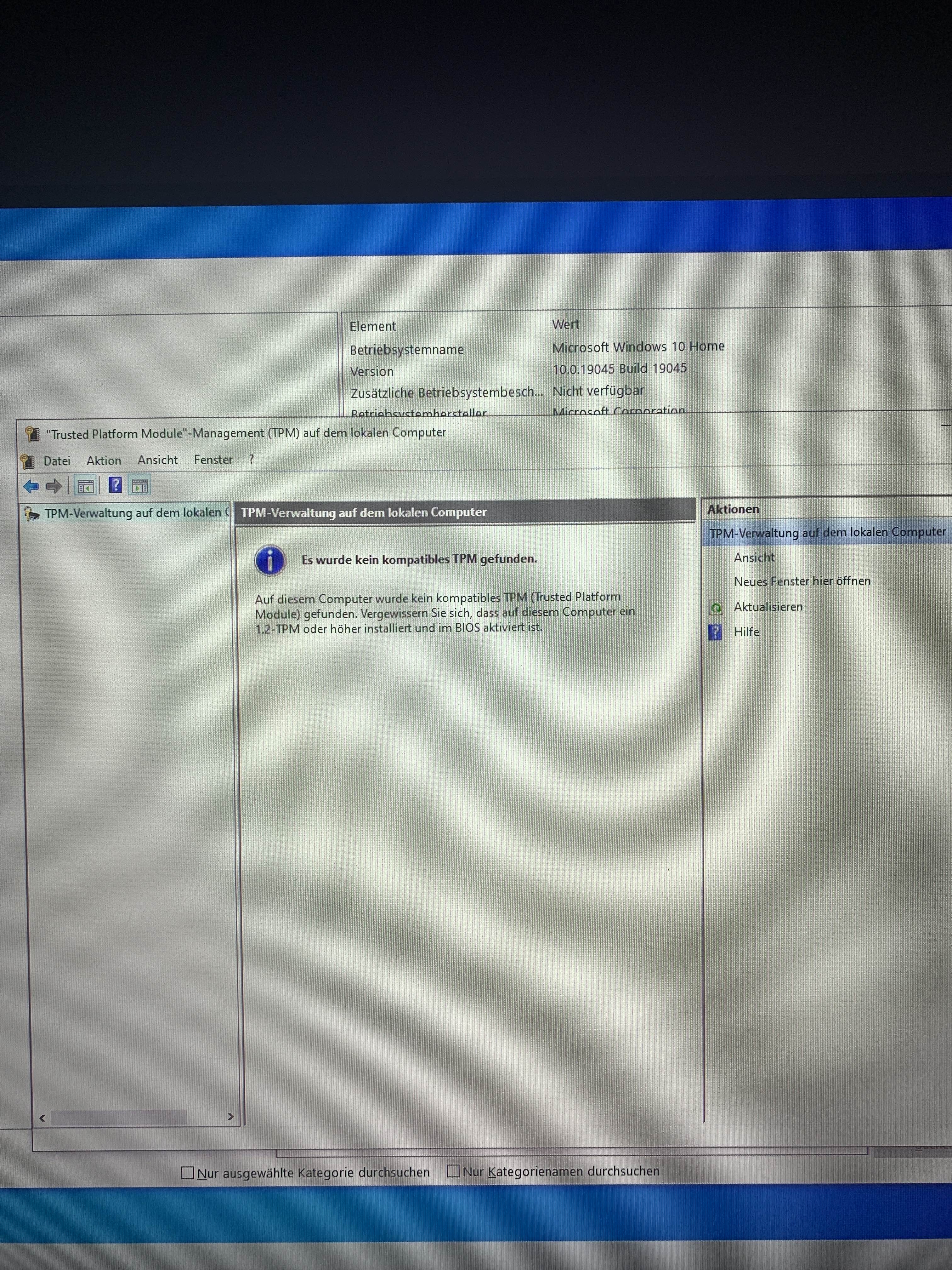
Task: Toggle the console tree pane toolbar icon
Action: coord(86,486)
